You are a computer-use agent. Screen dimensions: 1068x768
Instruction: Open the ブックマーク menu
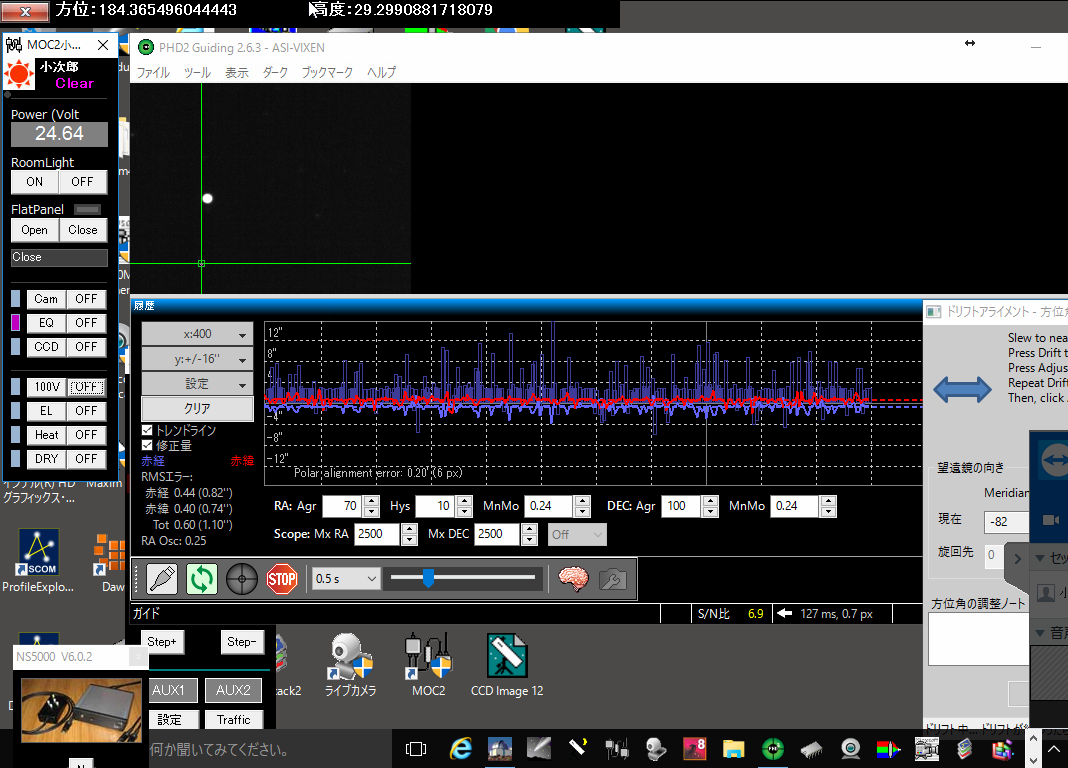pyautogui.click(x=327, y=72)
